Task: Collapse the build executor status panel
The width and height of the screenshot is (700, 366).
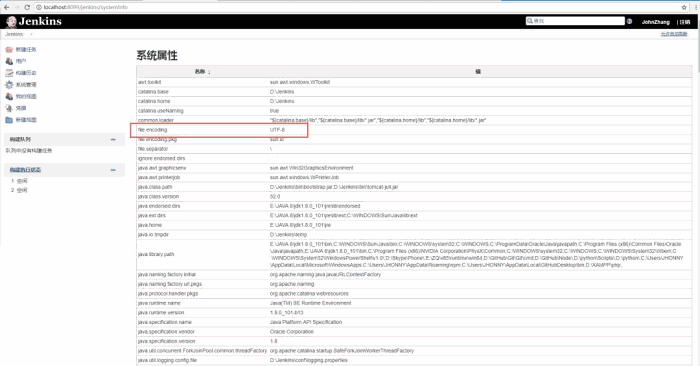Action: click(113, 170)
